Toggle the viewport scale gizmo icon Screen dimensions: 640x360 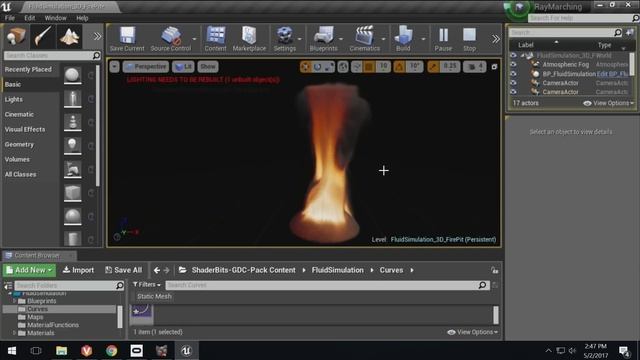(329, 67)
